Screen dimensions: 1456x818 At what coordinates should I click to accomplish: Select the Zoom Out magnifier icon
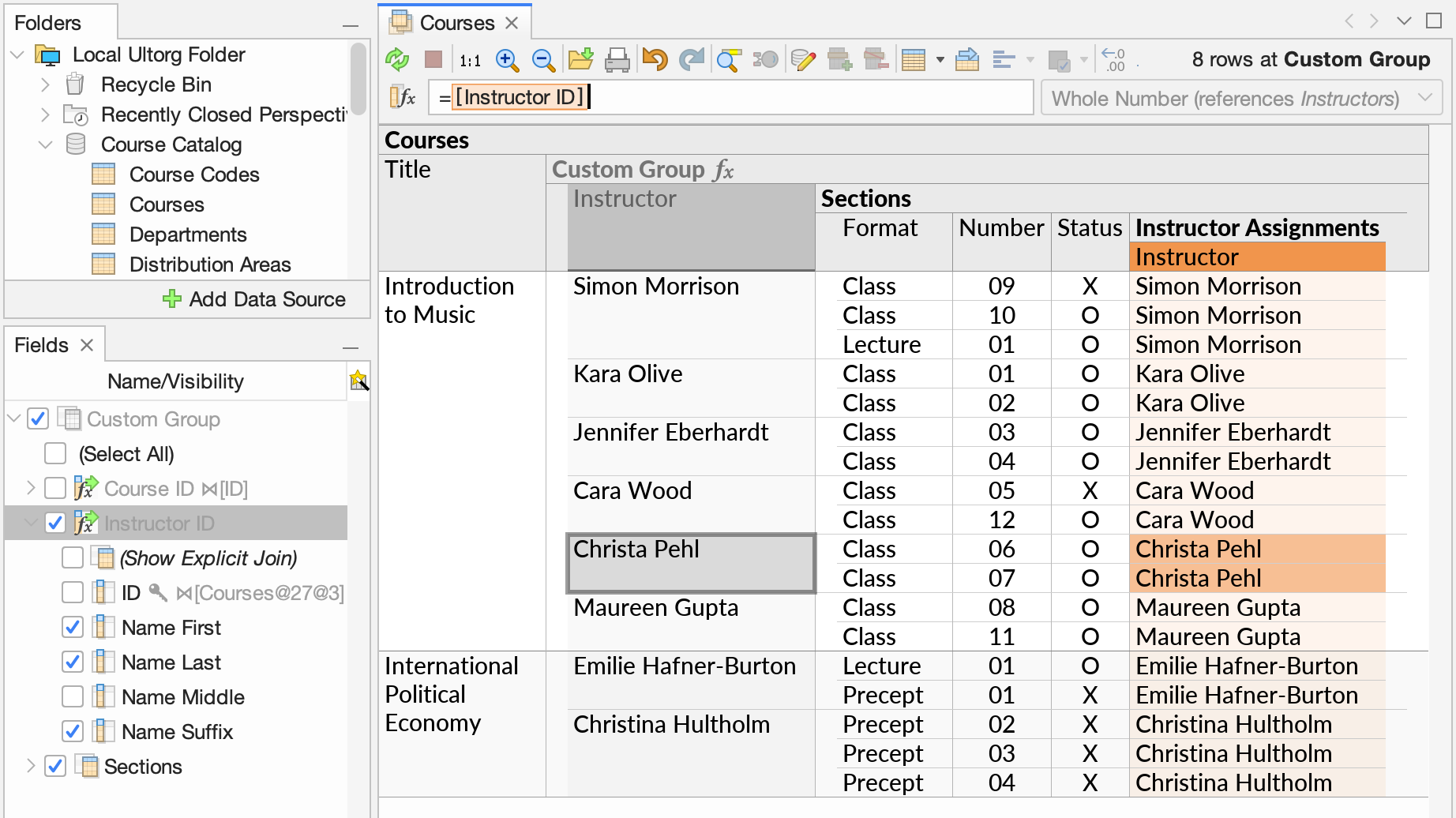tap(542, 59)
